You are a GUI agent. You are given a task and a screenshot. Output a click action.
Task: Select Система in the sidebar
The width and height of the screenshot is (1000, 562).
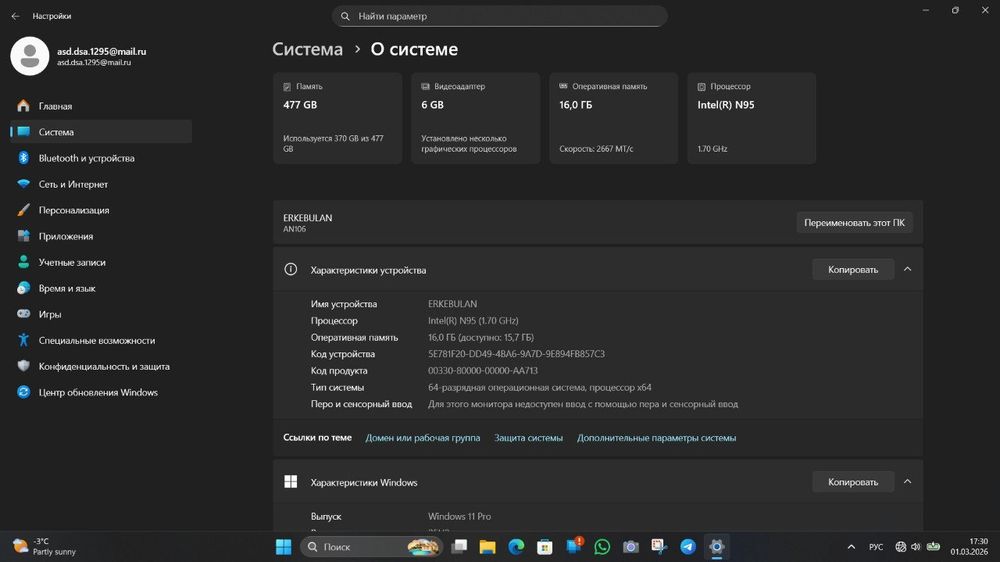[101, 132]
